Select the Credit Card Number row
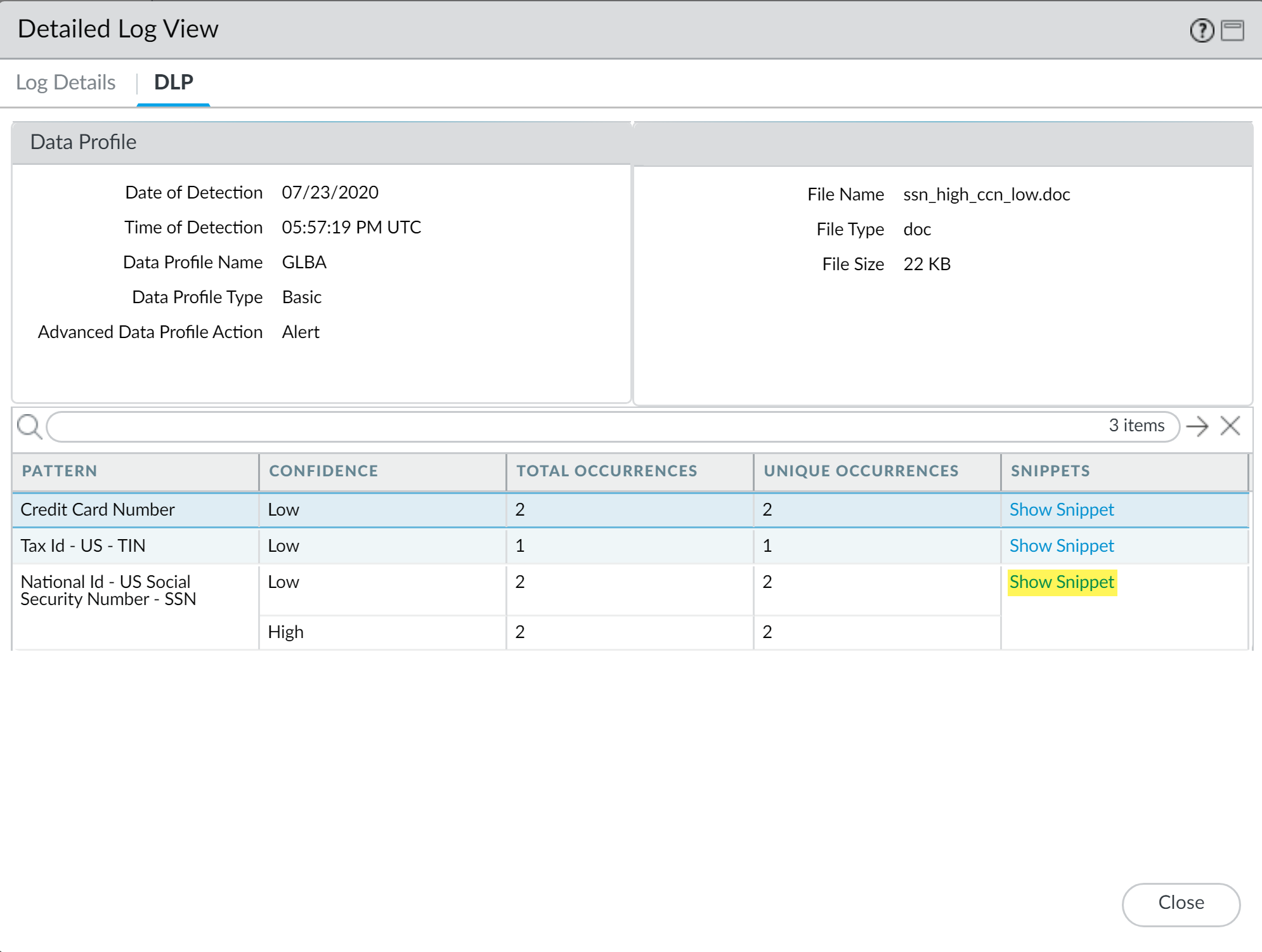This screenshot has width=1262, height=952. click(98, 509)
